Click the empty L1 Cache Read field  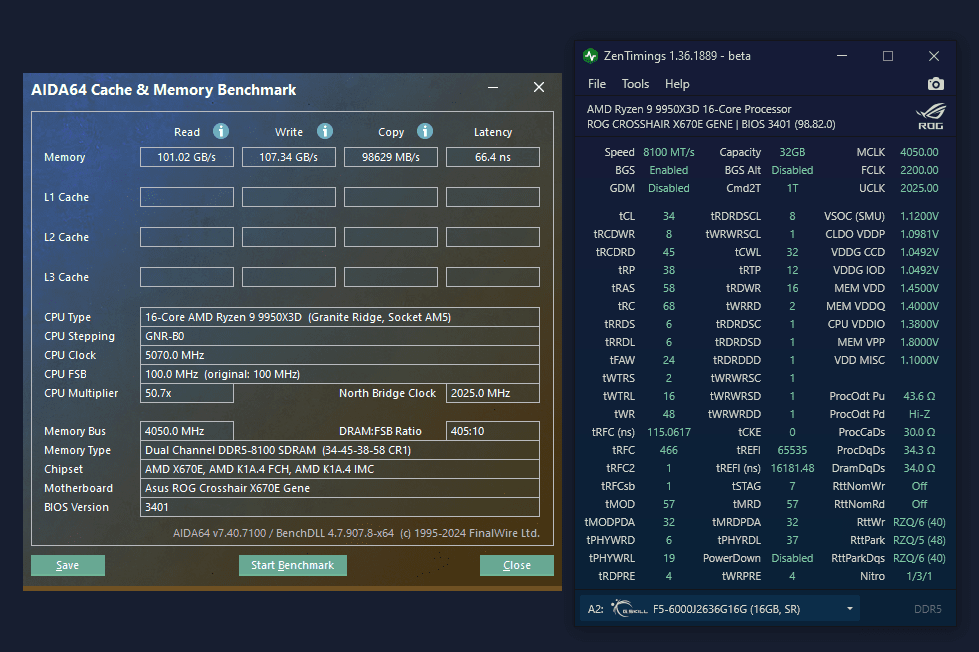pos(187,197)
